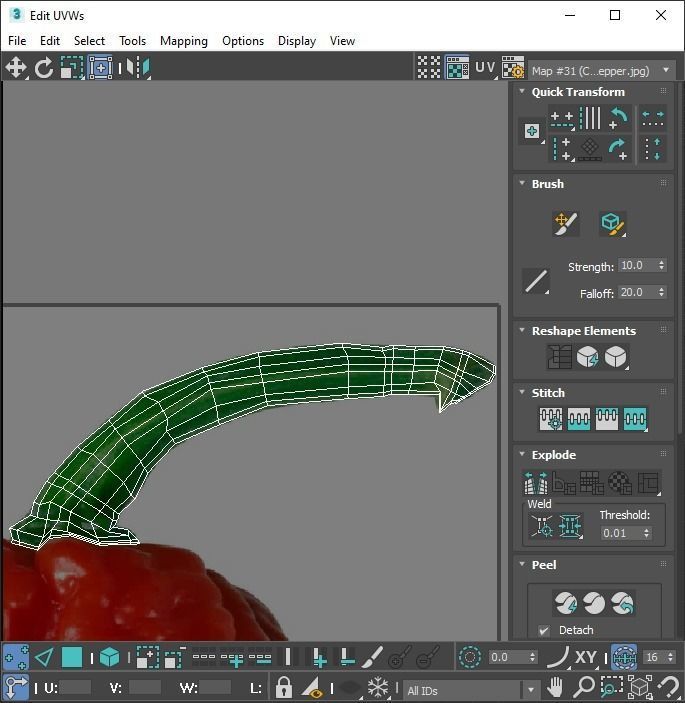Open the Select menu
The width and height of the screenshot is (685, 703).
[x=89, y=41]
